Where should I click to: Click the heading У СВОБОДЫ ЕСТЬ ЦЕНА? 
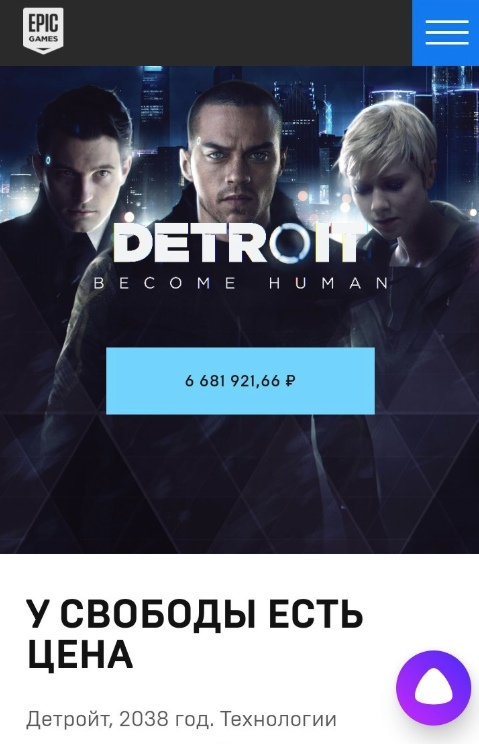click(194, 635)
